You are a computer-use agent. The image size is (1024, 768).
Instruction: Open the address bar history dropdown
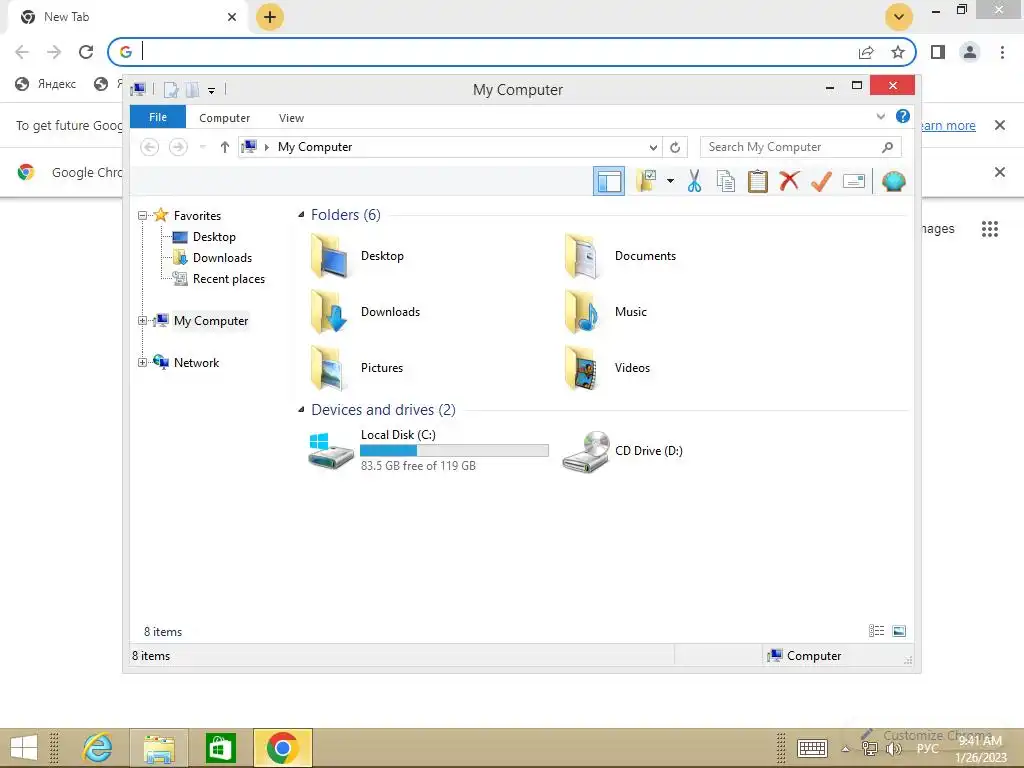click(653, 148)
